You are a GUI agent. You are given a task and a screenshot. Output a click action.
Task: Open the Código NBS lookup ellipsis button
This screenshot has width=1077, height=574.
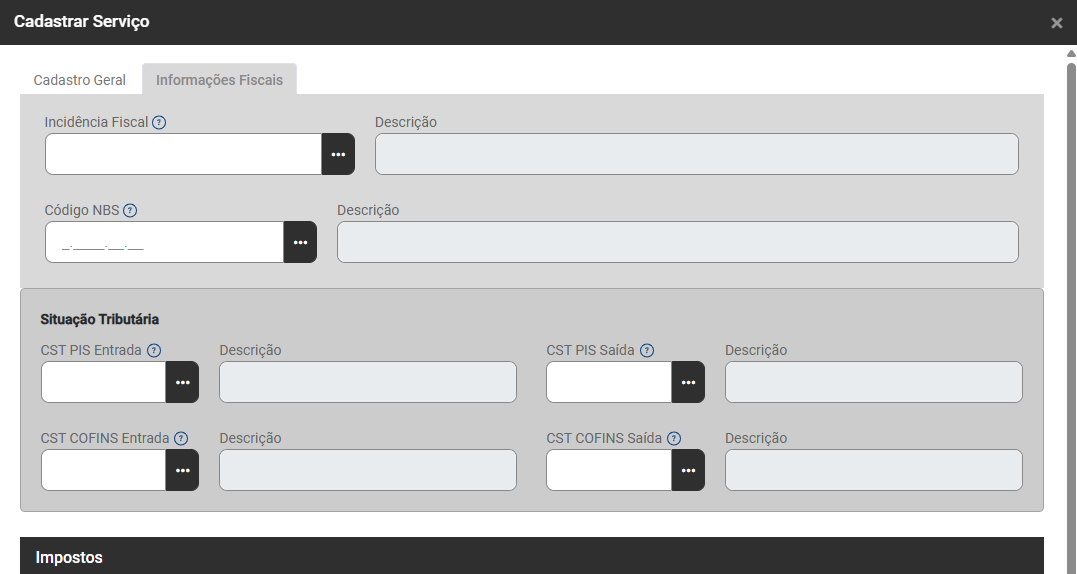[300, 242]
